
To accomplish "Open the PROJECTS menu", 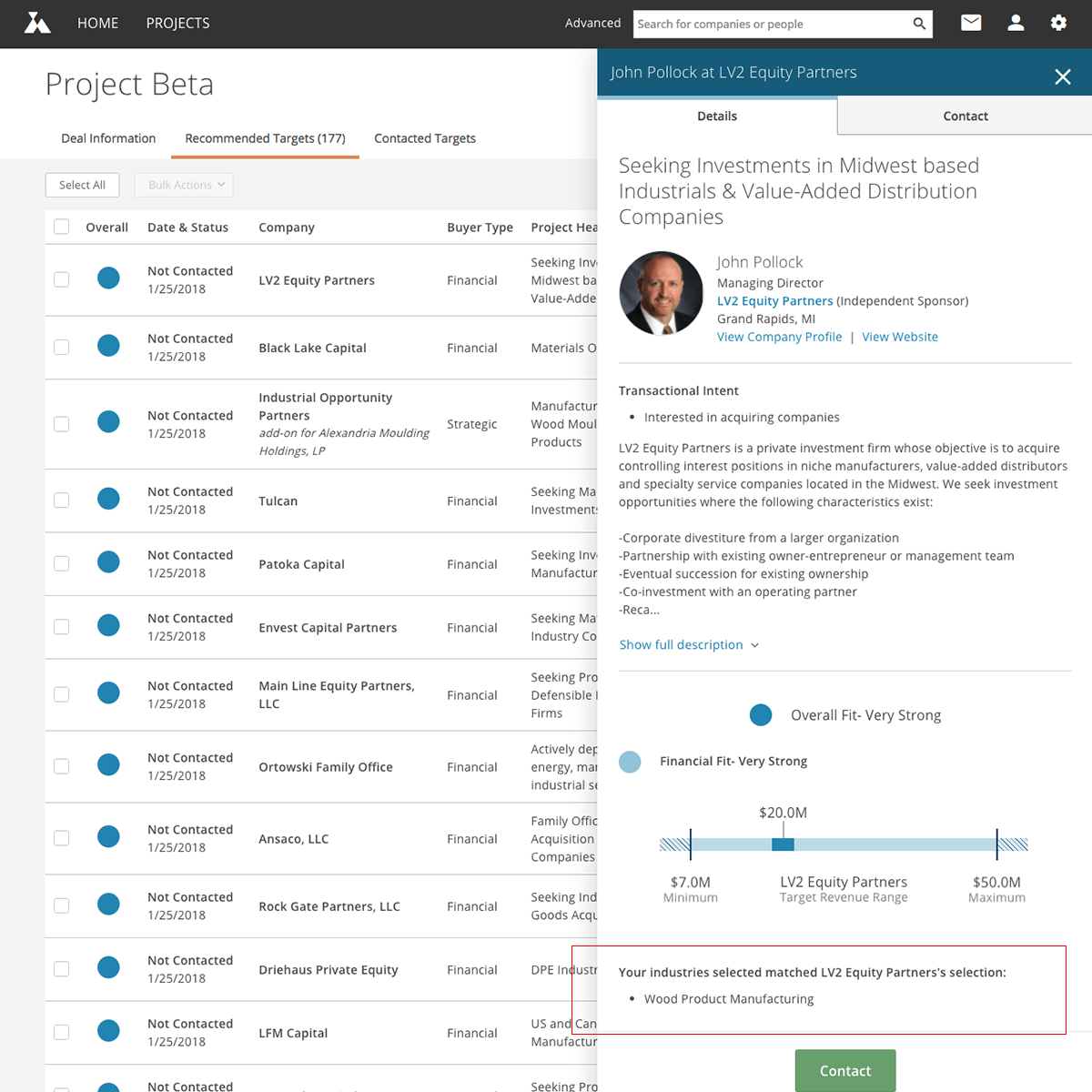I will pos(177,24).
